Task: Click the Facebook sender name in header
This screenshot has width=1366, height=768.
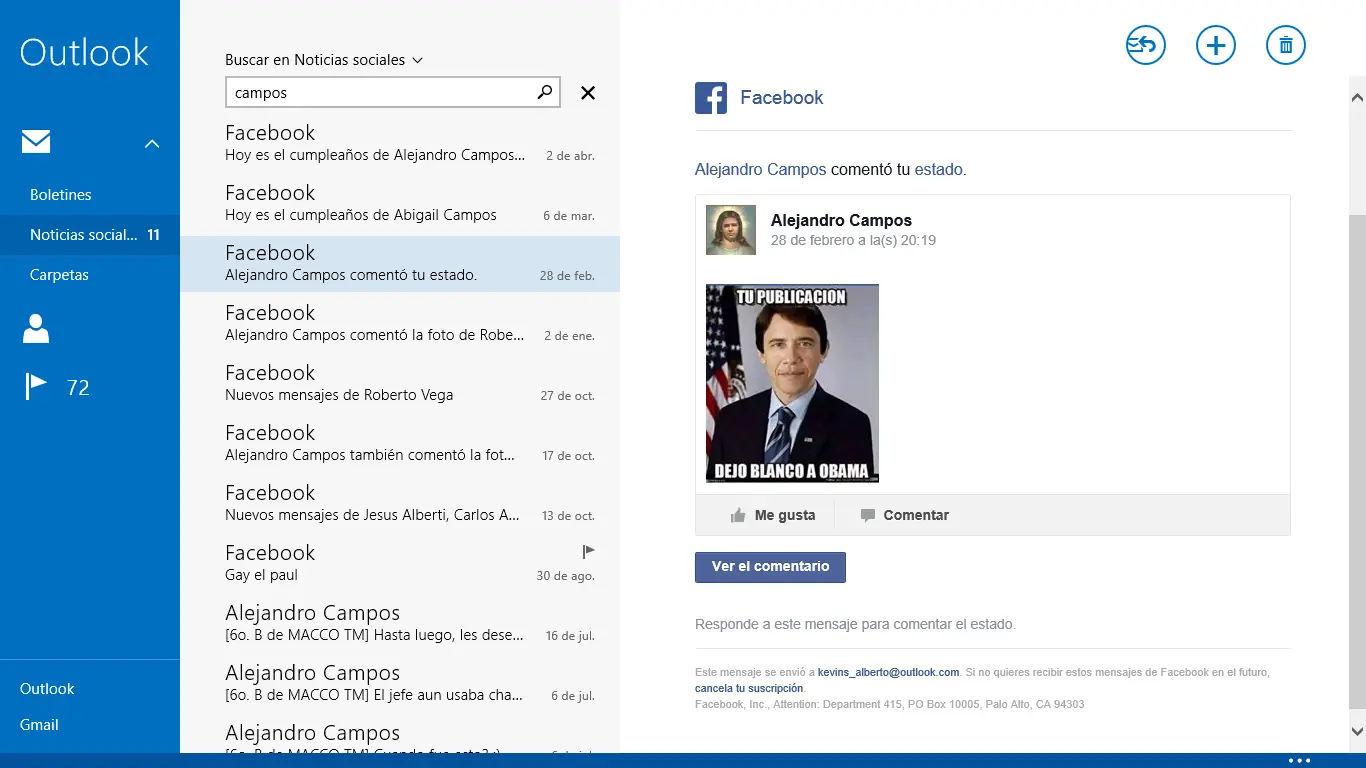Action: [x=781, y=98]
